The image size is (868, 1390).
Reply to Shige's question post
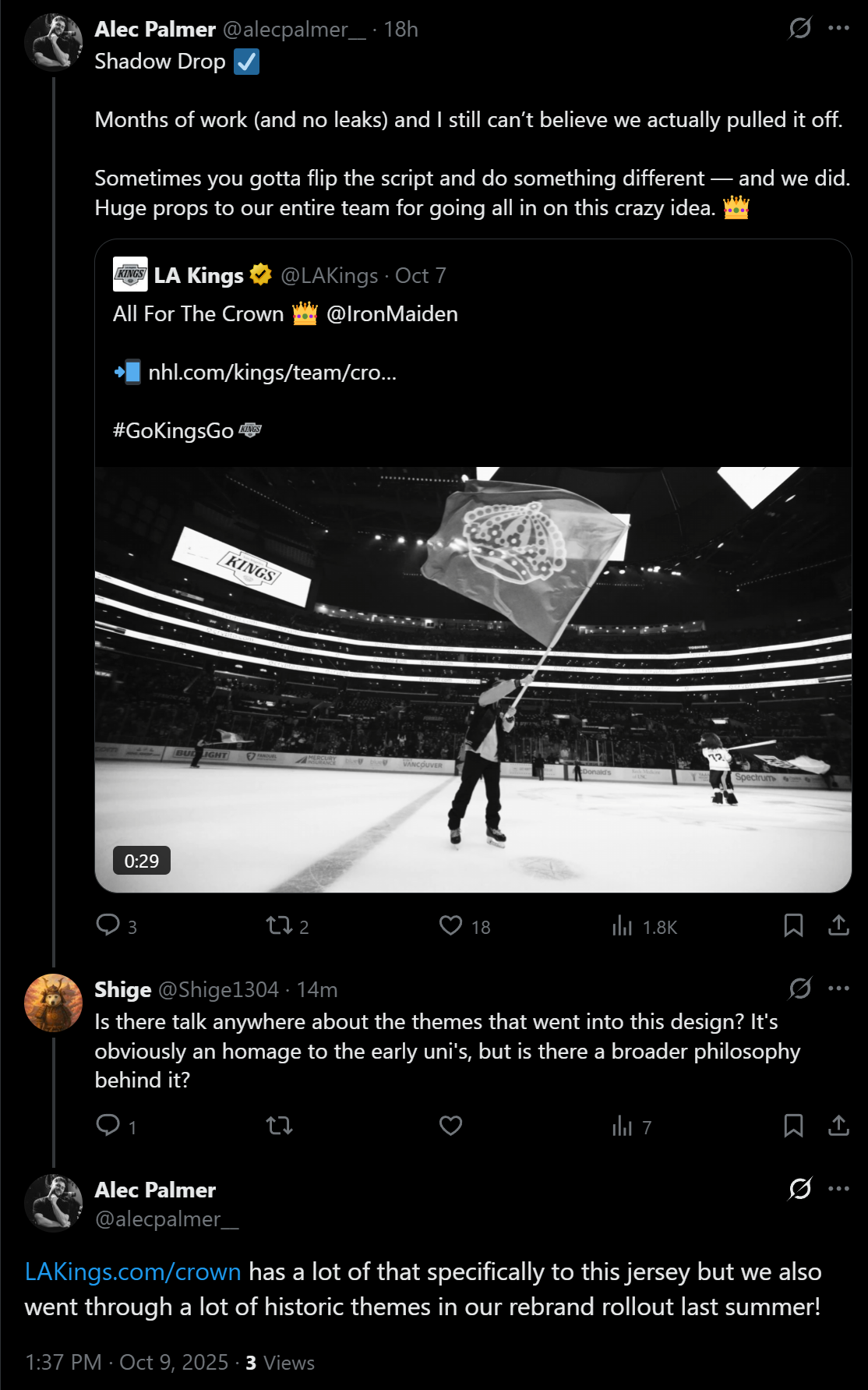coord(108,1125)
